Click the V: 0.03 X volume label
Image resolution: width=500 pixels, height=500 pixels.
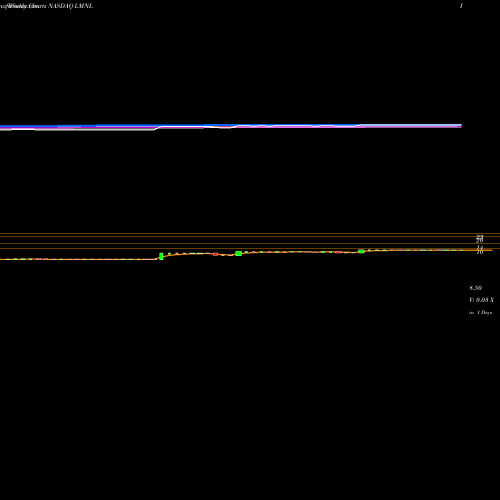[x=481, y=300]
